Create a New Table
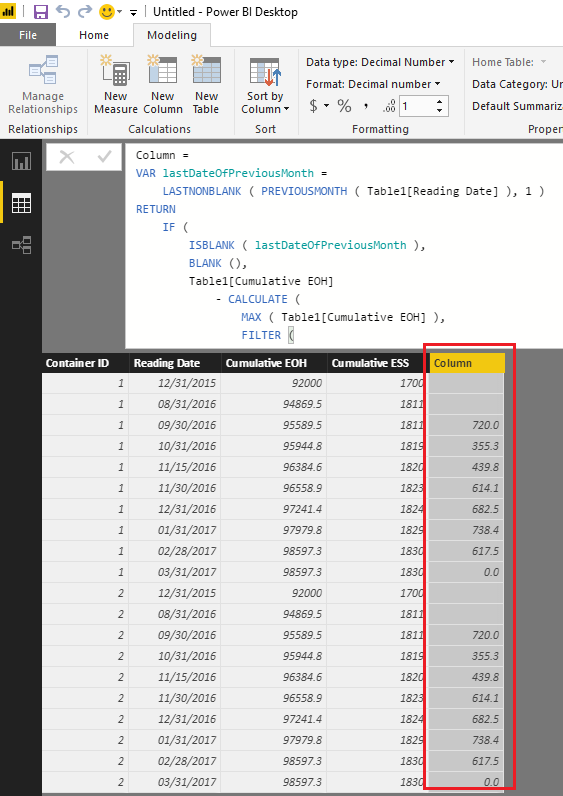Image resolution: width=563 pixels, height=796 pixels. point(206,85)
